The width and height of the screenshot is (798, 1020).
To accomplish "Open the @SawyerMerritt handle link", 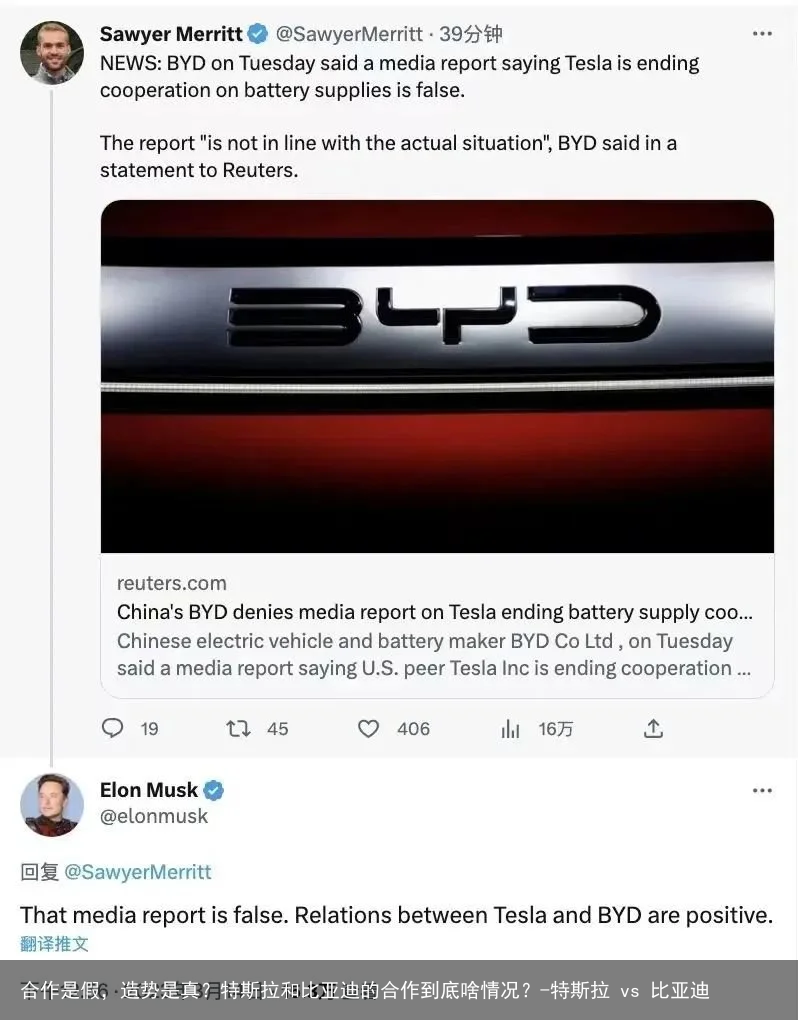I will [349, 33].
